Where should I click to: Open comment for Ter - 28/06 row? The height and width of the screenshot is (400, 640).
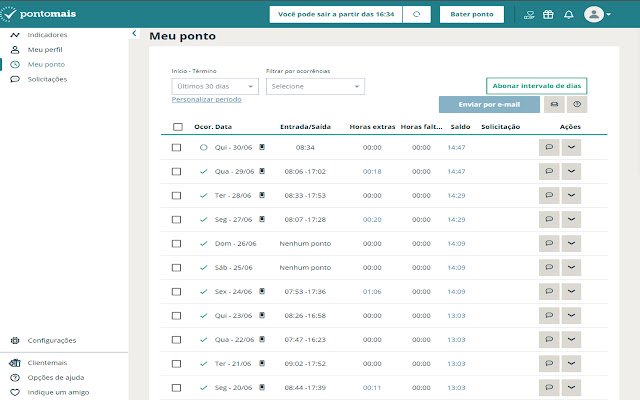coord(549,196)
